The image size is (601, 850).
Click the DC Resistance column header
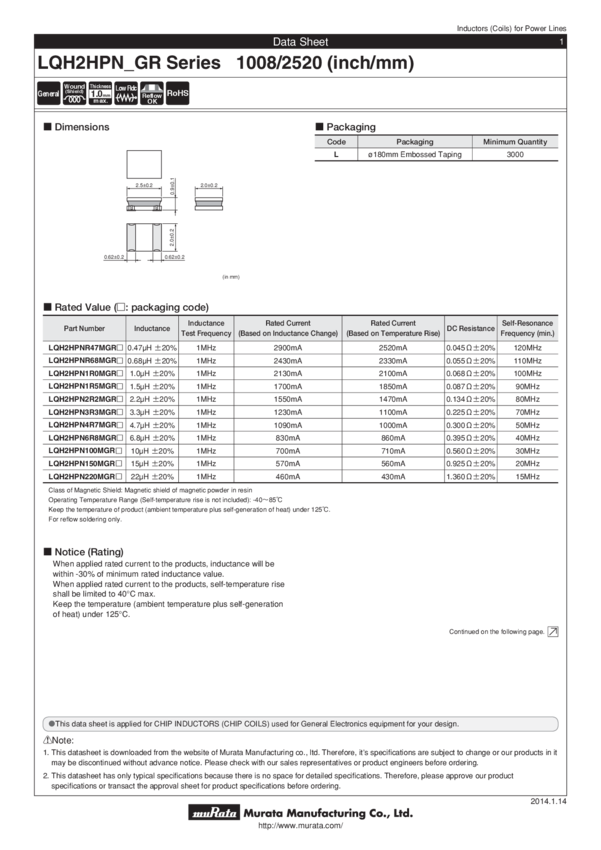point(470,329)
